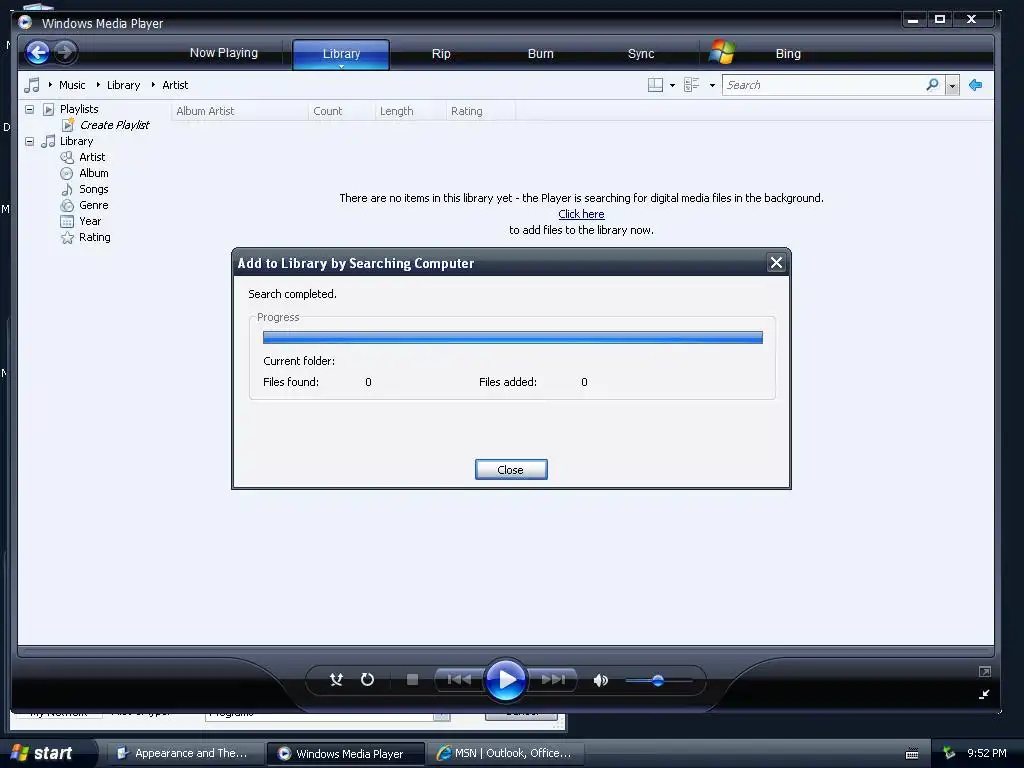1024x768 pixels.
Task: Open the layout options dropdown arrow
Action: coord(672,86)
